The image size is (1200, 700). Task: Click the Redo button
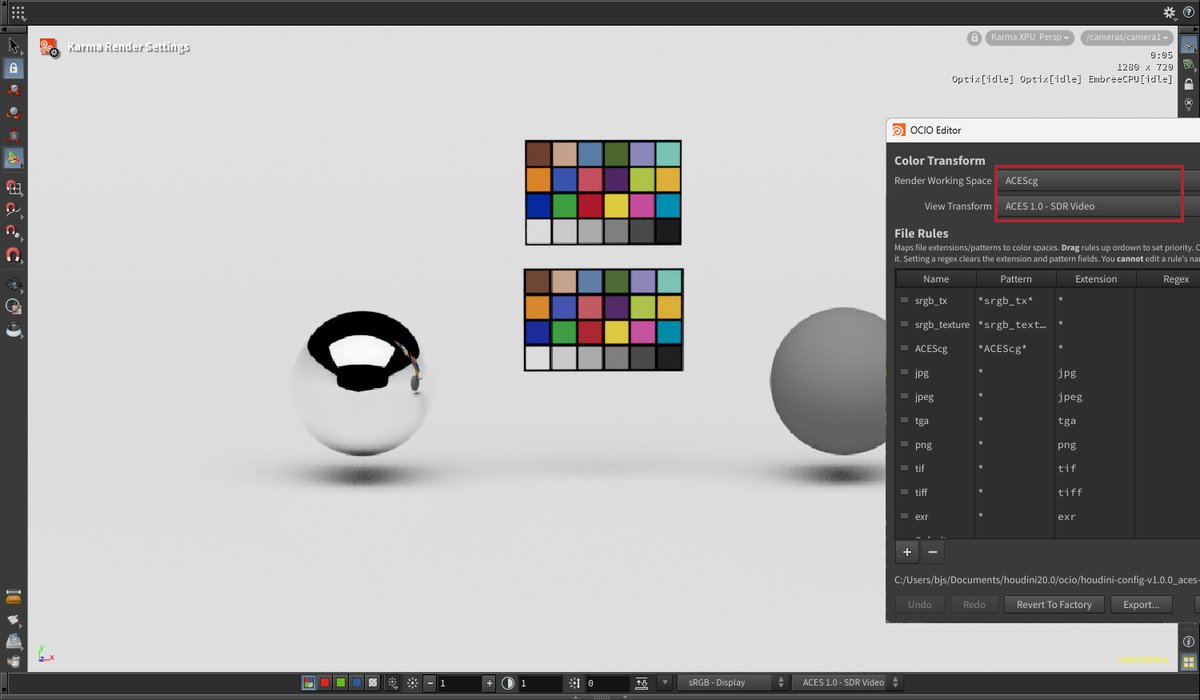click(974, 604)
